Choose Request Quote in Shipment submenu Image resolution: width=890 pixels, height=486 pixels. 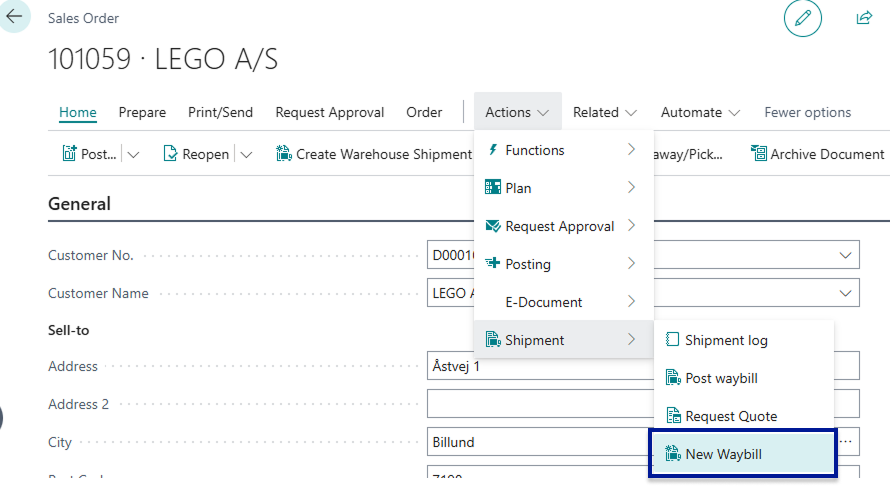730,416
